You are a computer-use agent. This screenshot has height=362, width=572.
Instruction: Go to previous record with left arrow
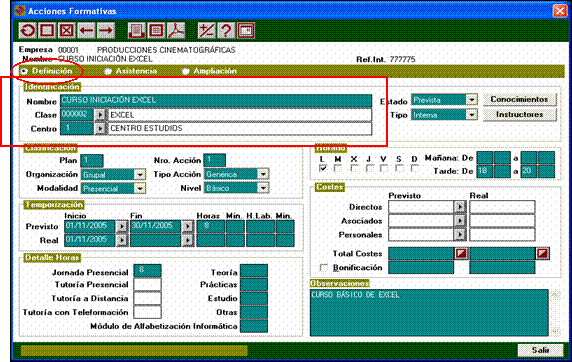[86, 31]
